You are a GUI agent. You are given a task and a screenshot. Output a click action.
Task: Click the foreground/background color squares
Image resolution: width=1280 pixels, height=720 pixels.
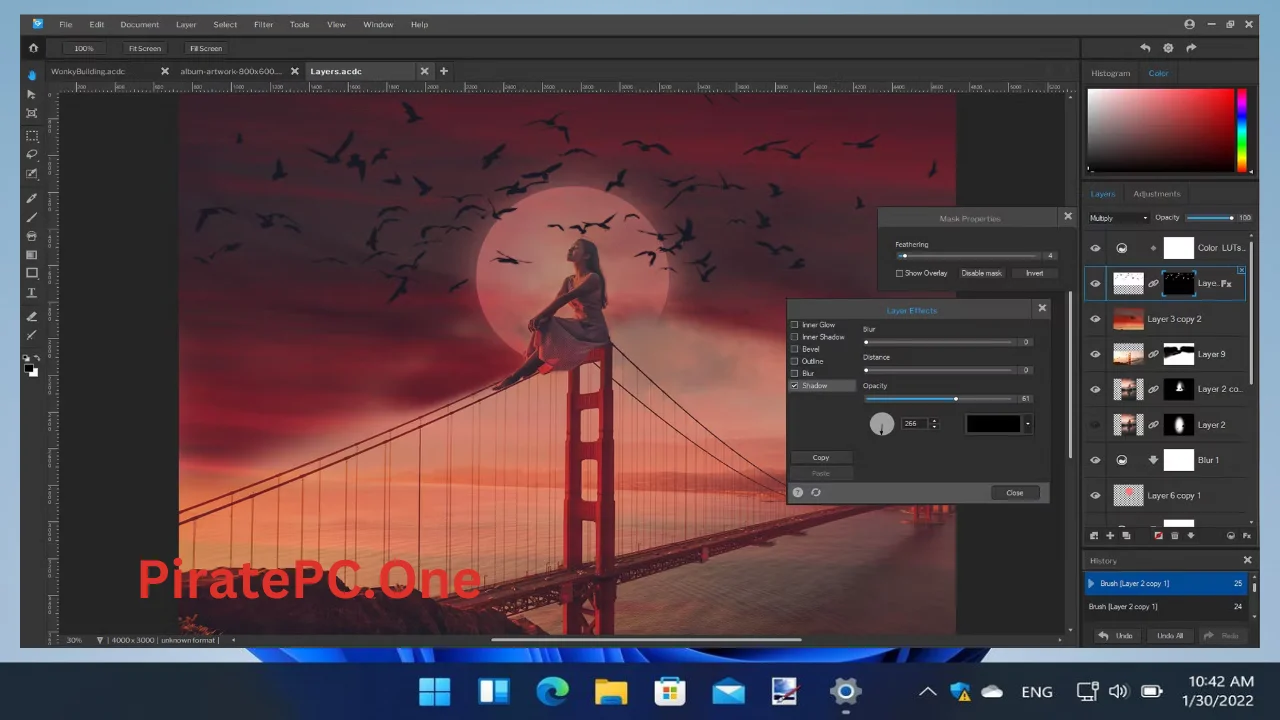[x=32, y=370]
